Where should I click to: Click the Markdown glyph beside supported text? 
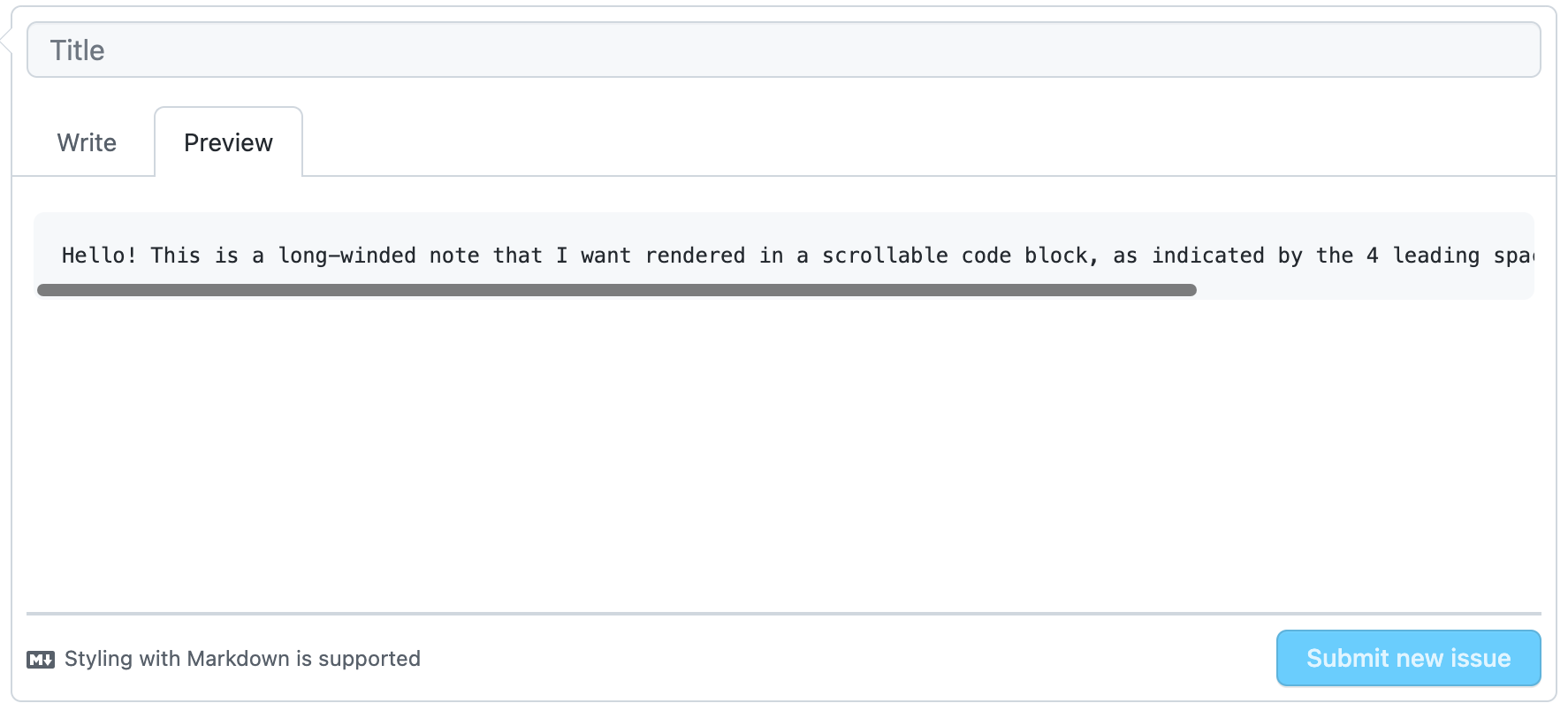pos(41,658)
